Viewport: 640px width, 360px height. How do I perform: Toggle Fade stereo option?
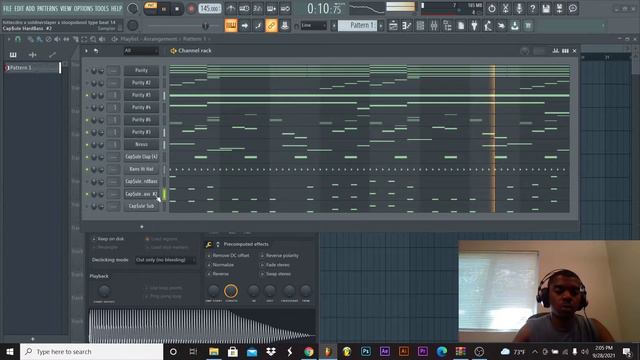coord(275,265)
